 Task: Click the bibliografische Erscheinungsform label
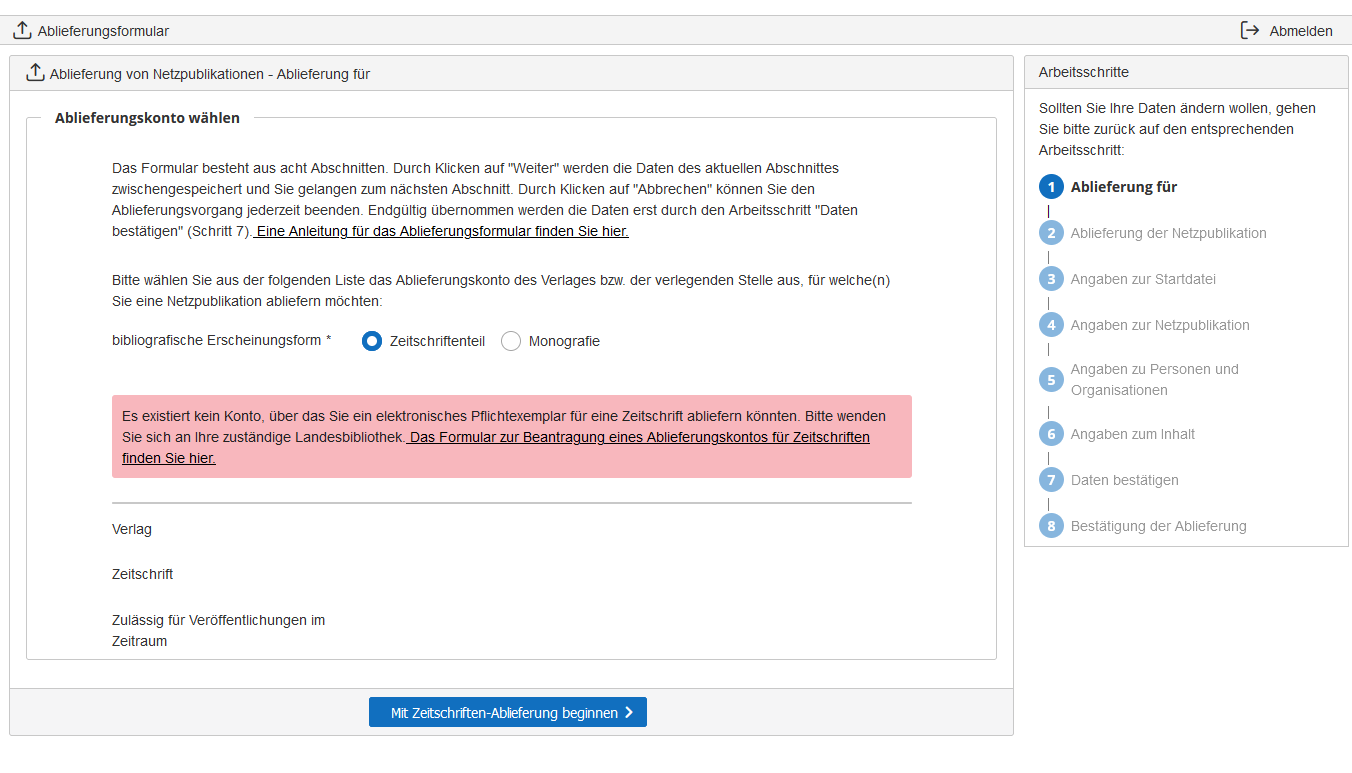point(222,340)
